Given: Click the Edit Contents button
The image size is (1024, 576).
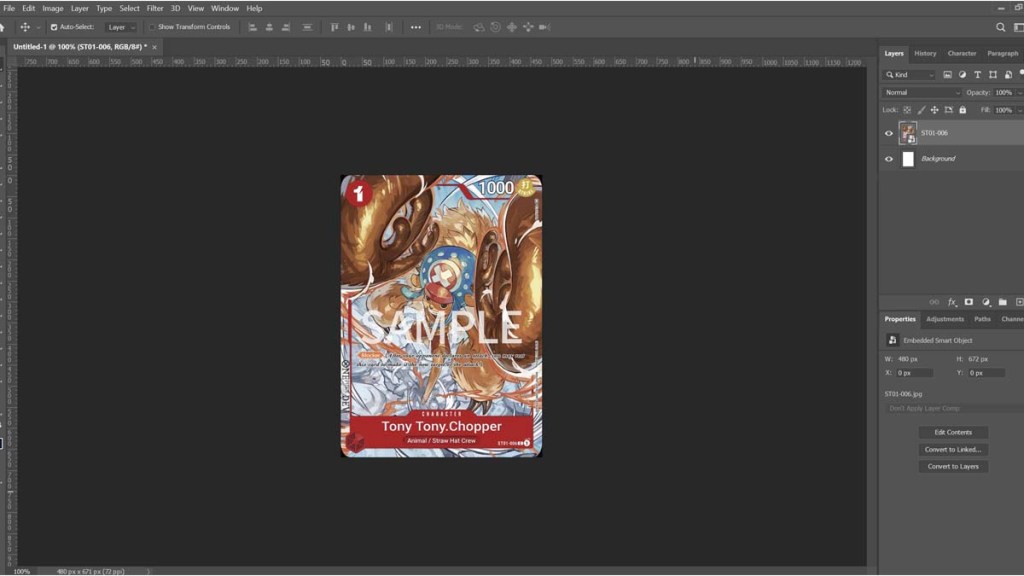Looking at the screenshot, I should point(952,432).
